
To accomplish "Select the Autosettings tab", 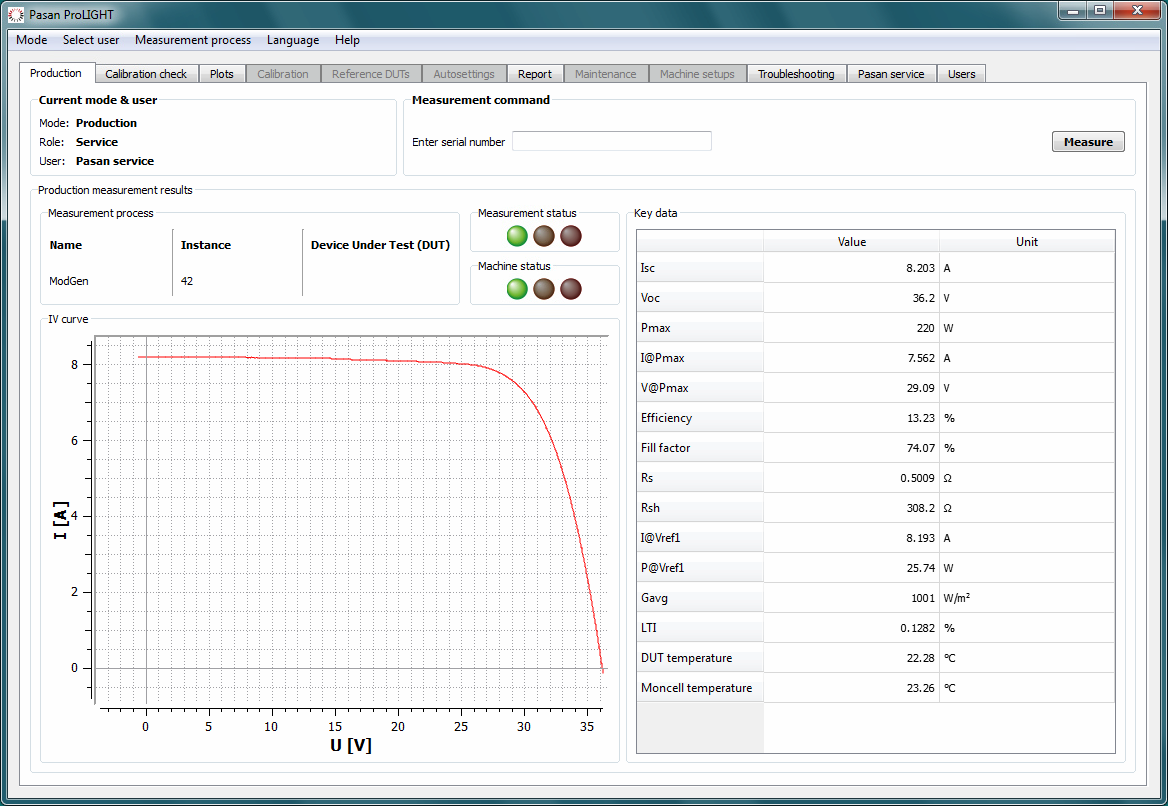I will tap(464, 74).
